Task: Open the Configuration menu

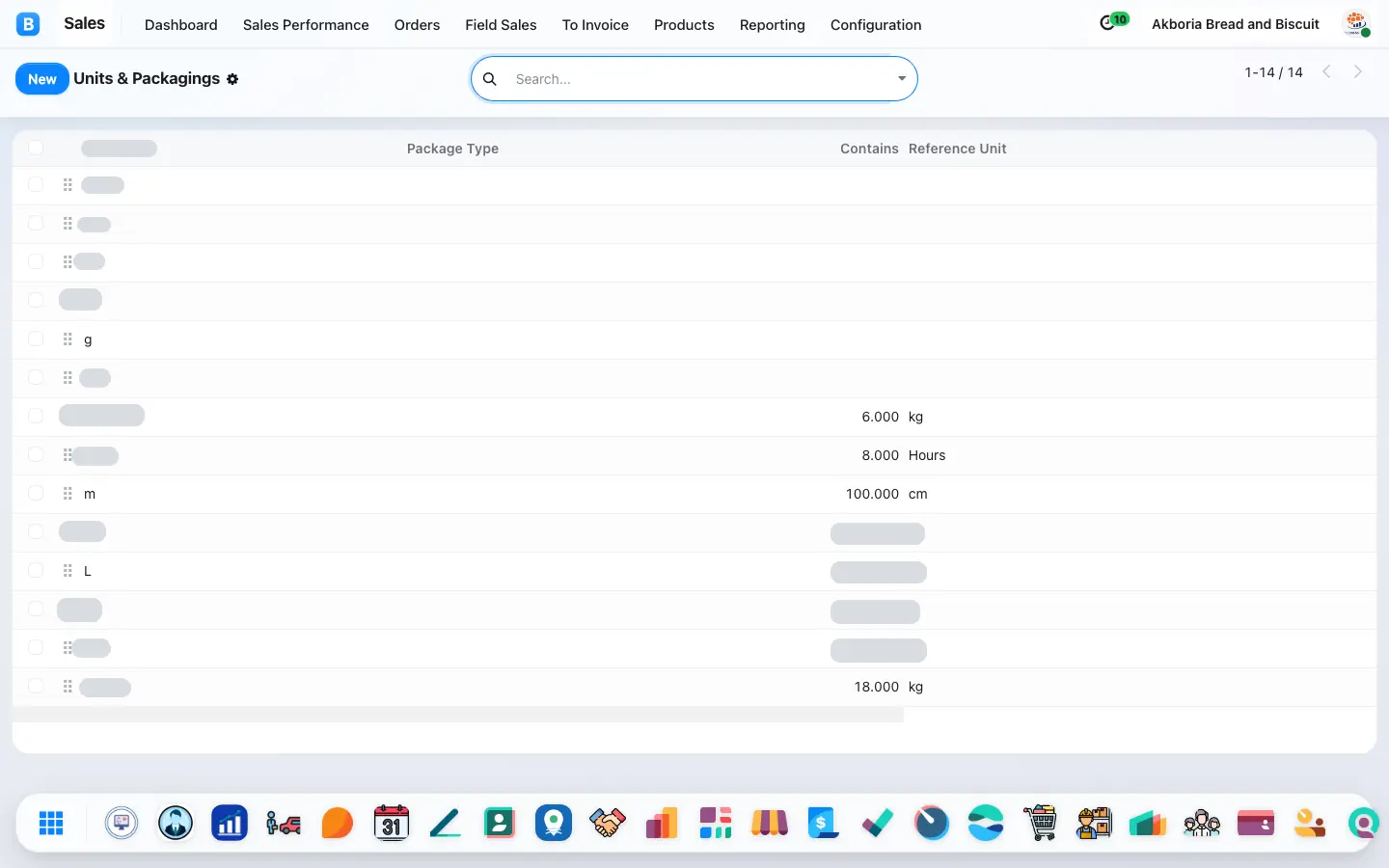Action: pos(876,25)
